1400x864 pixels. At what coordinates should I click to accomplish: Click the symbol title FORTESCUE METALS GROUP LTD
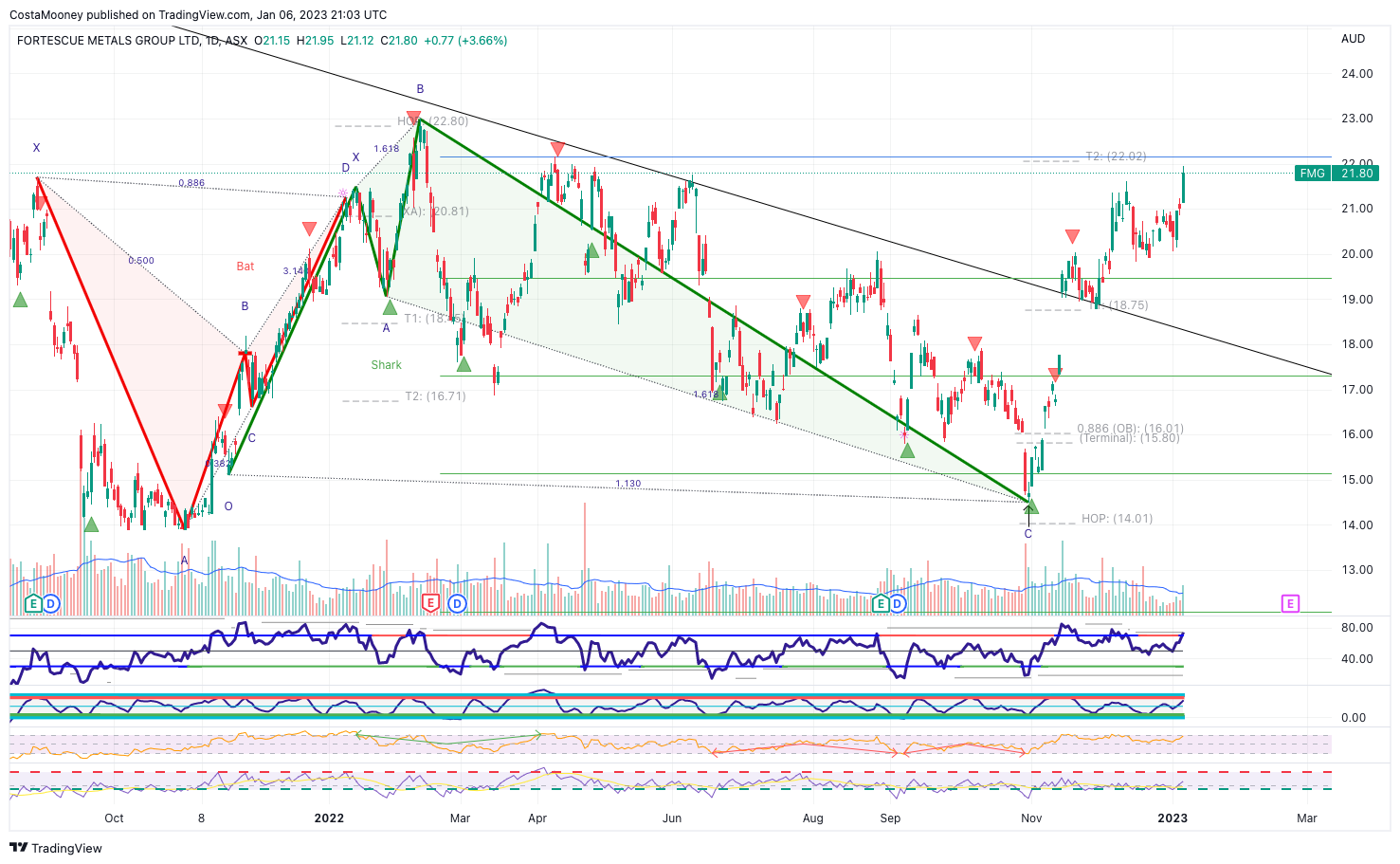pos(109,41)
